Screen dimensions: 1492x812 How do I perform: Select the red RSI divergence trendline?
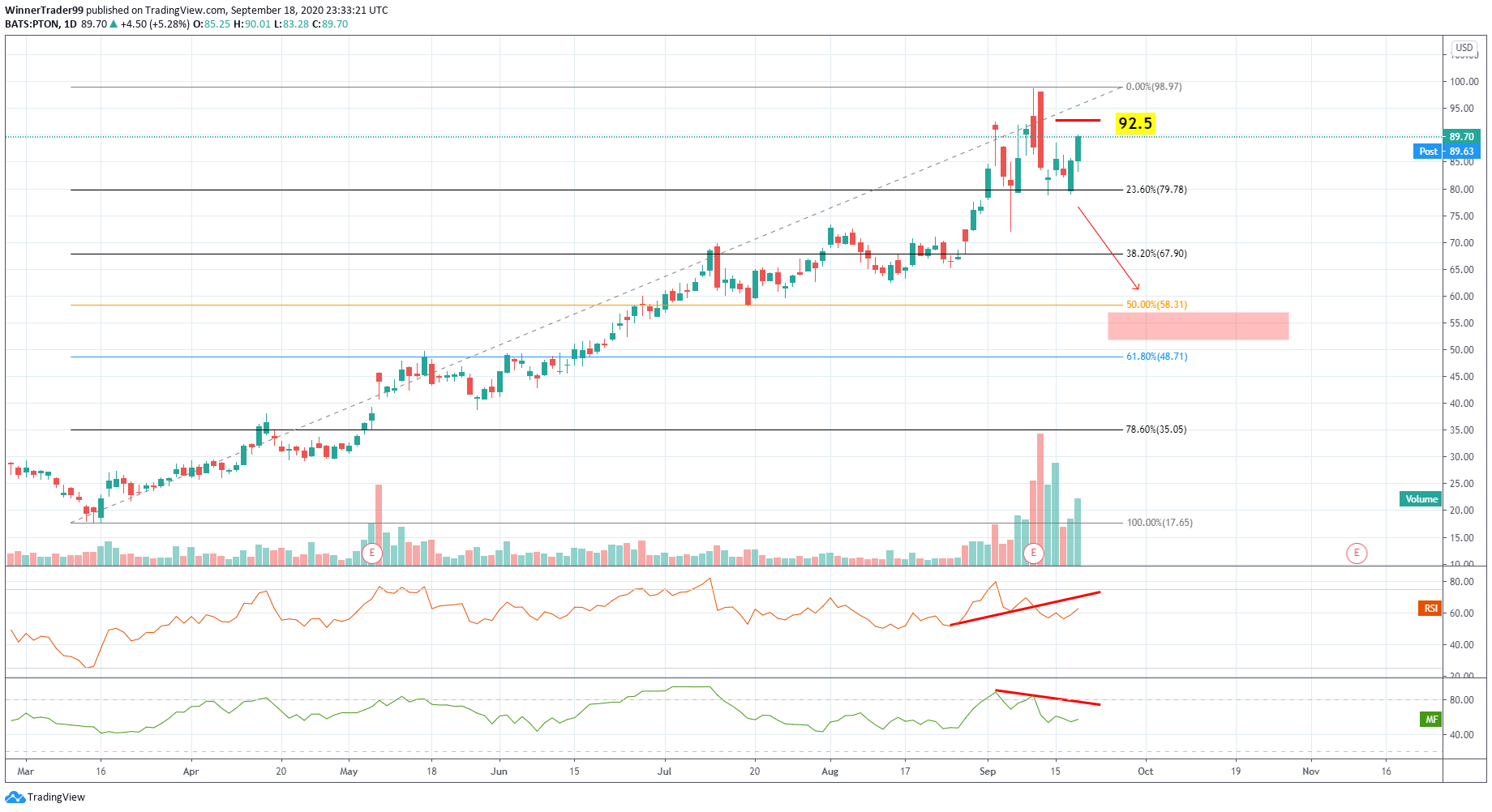pos(1025,609)
